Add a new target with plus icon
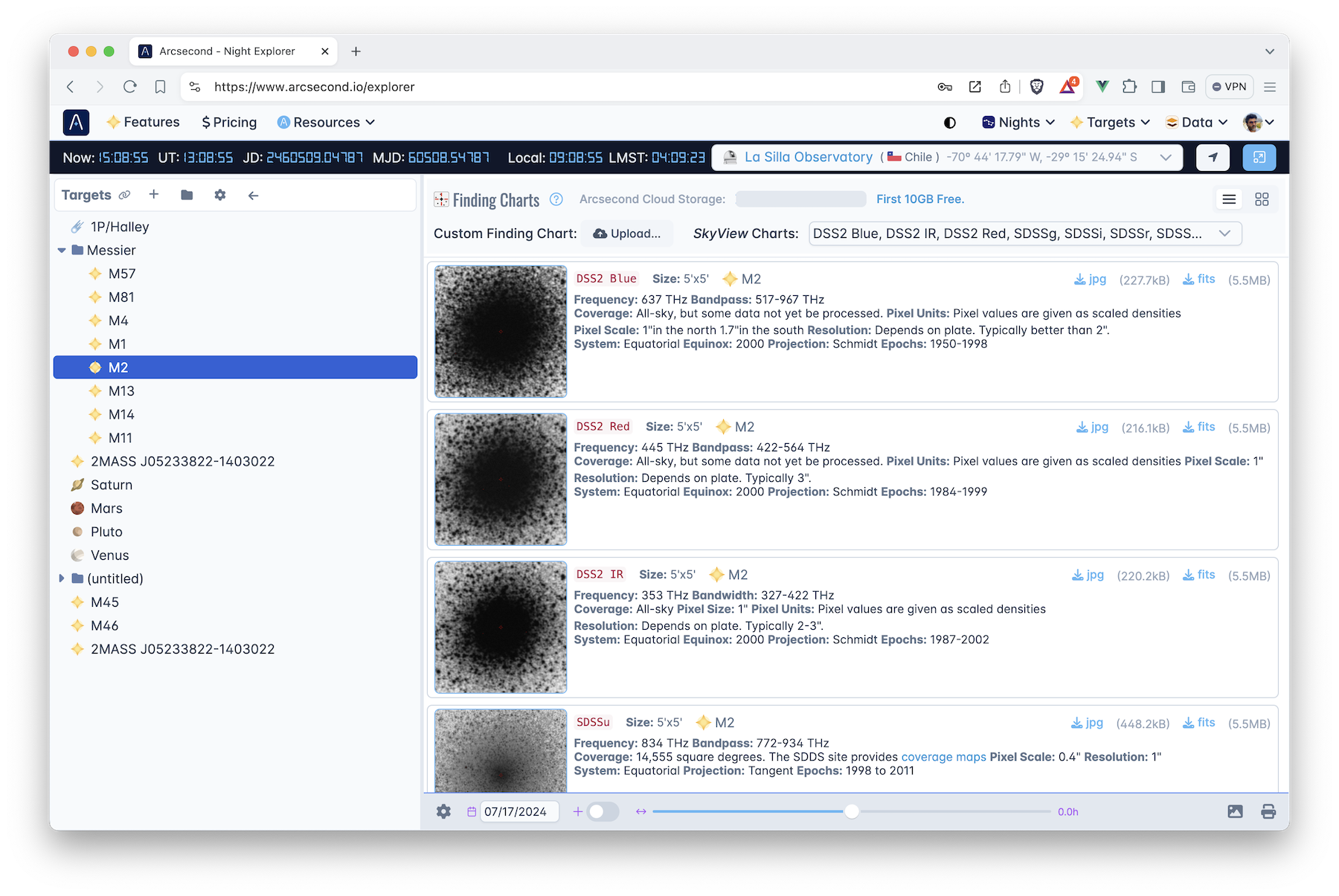The width and height of the screenshot is (1339, 896). coord(154,195)
